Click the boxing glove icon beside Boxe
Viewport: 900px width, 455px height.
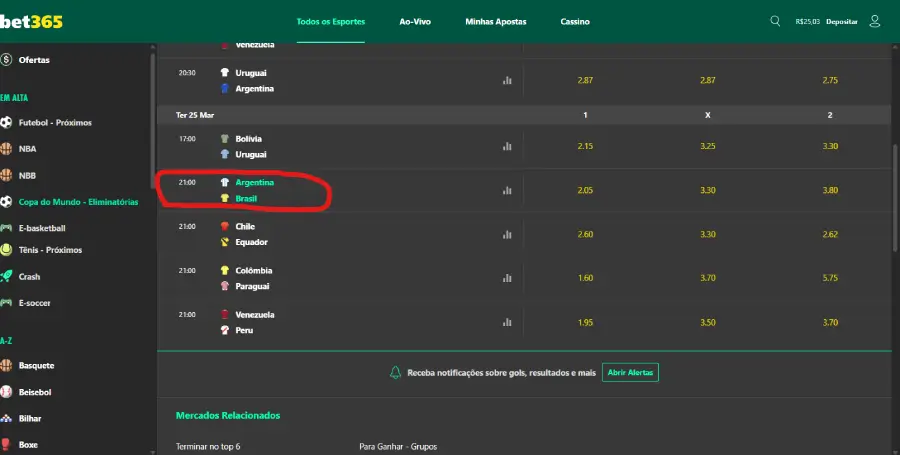click(x=6, y=445)
